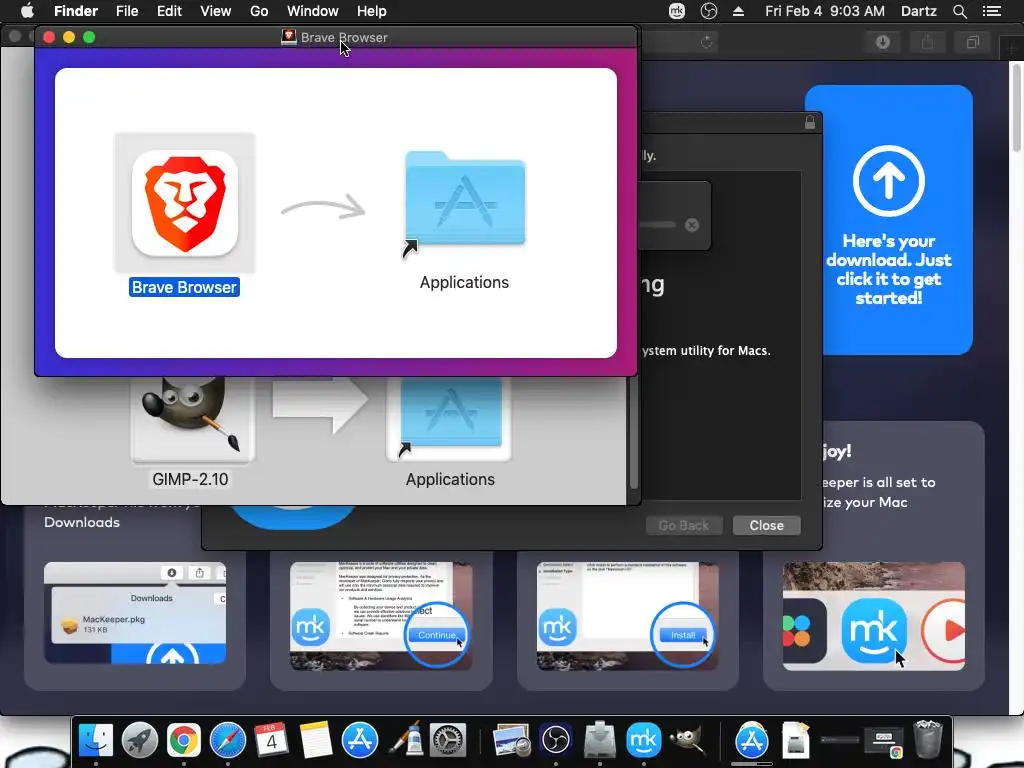This screenshot has height=768, width=1024.
Task: Open Launchpad from the Dock
Action: pos(140,740)
